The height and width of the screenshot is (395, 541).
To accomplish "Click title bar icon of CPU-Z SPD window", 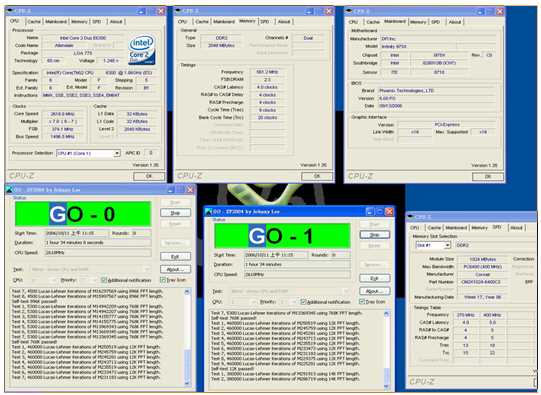I will tap(411, 217).
